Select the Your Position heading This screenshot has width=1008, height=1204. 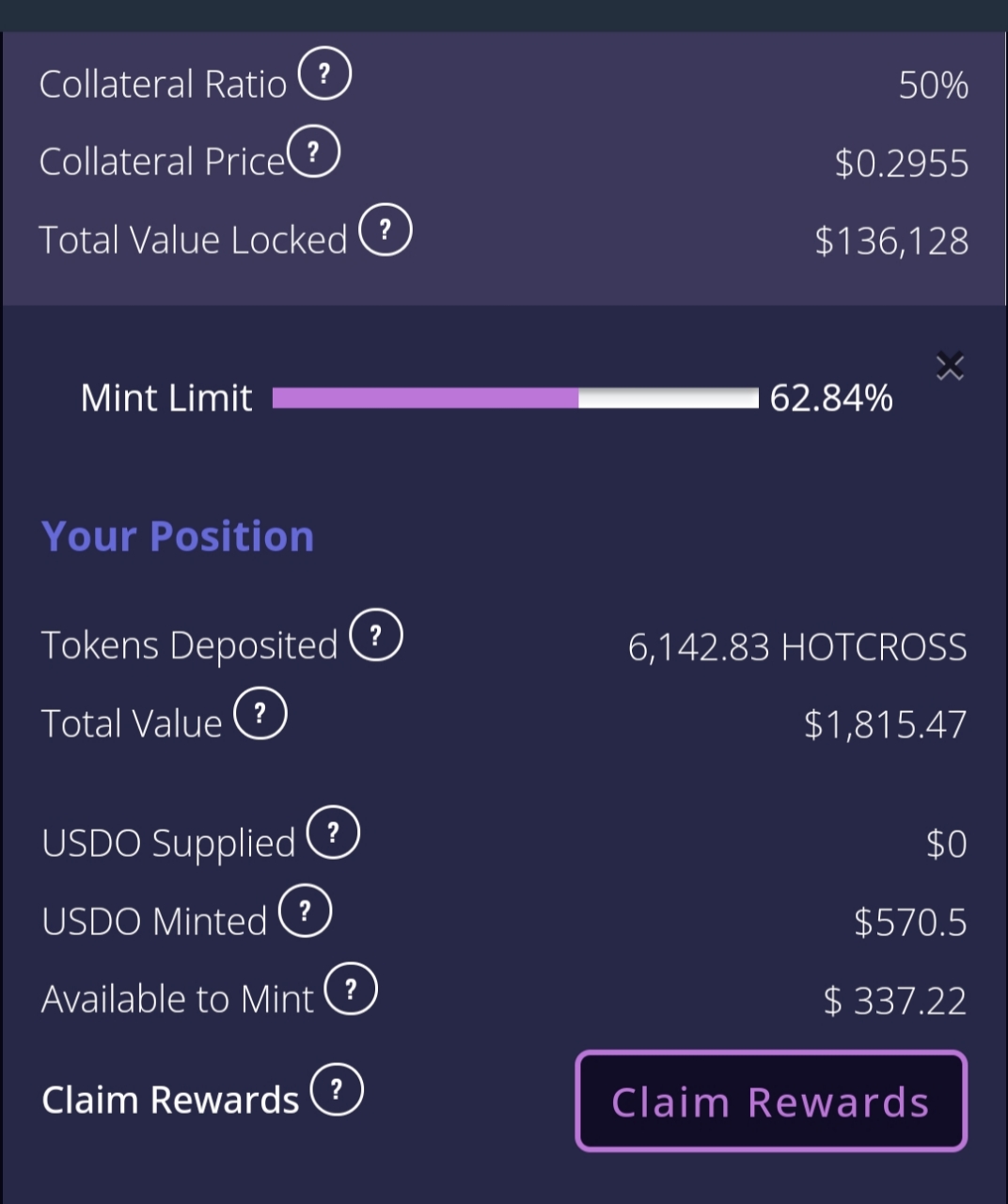pyautogui.click(x=178, y=536)
